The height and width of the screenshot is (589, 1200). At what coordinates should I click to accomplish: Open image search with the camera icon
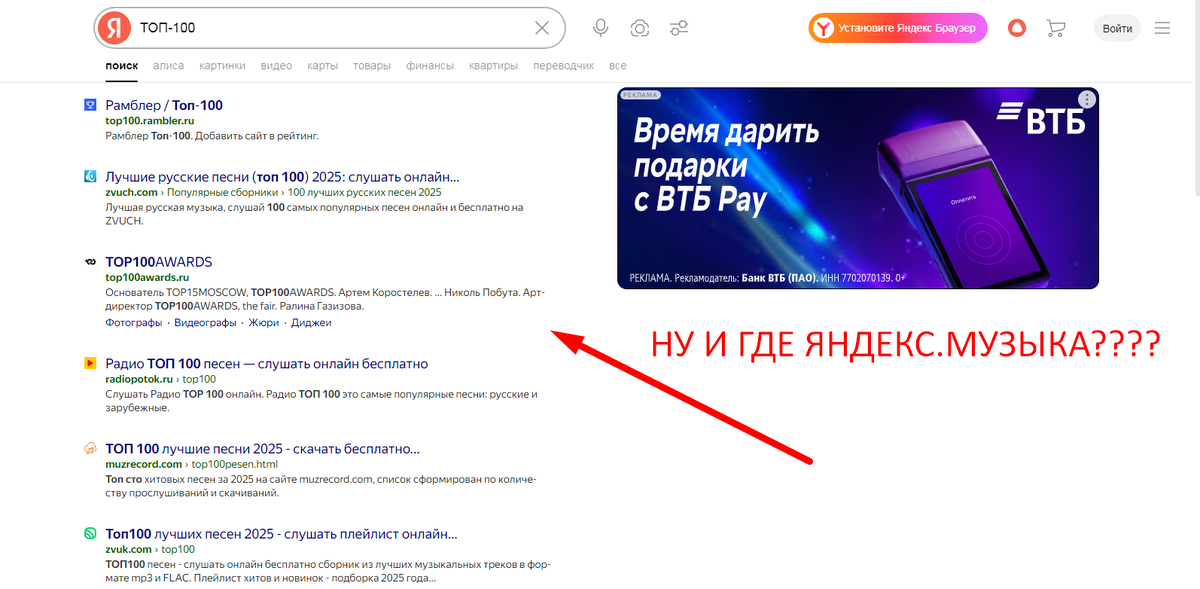coord(639,27)
